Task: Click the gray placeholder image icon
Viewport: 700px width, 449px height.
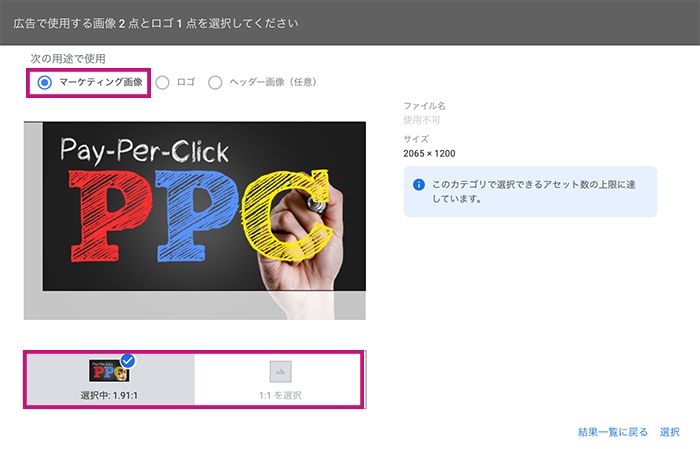Action: tap(280, 372)
